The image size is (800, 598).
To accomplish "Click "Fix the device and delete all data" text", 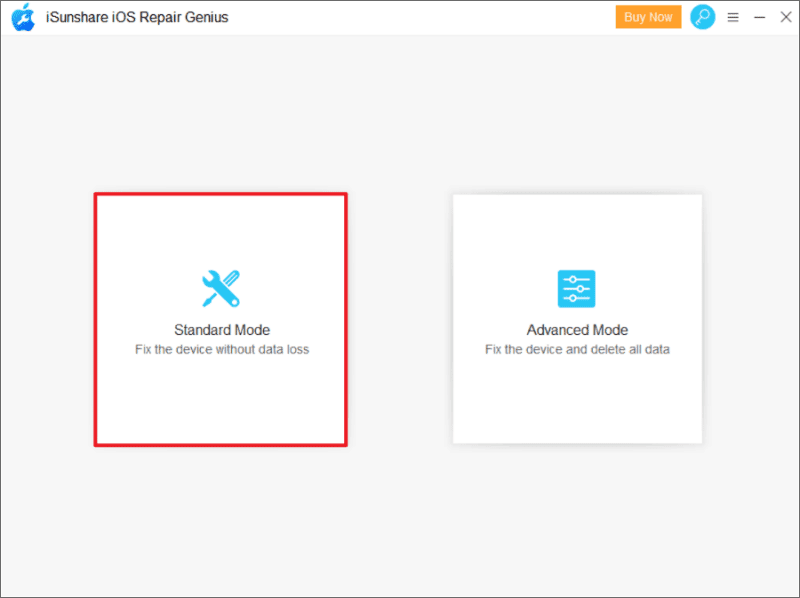I will (x=577, y=350).
